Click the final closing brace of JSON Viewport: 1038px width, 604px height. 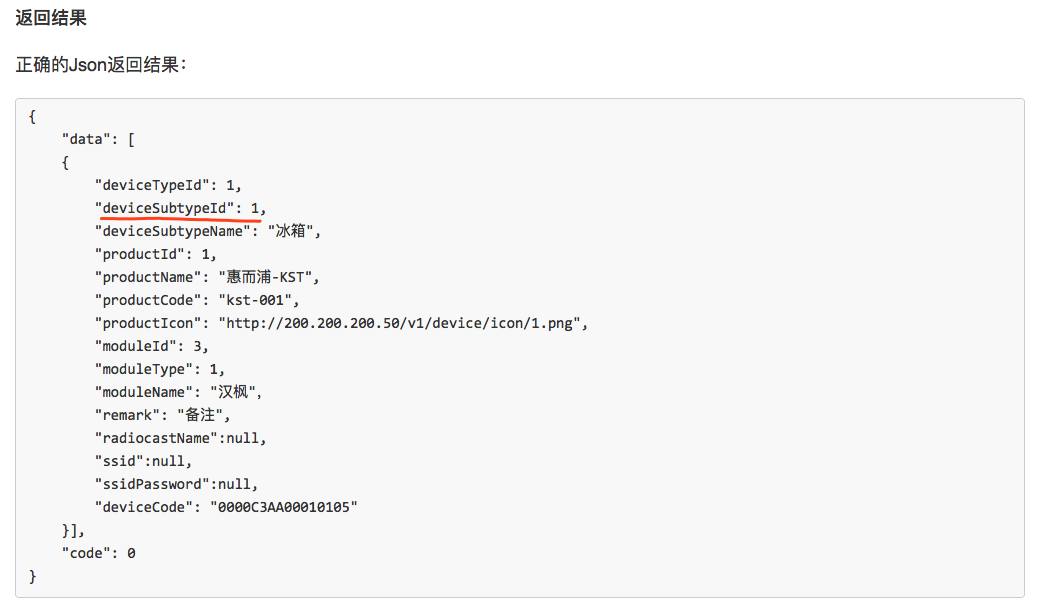click(32, 576)
